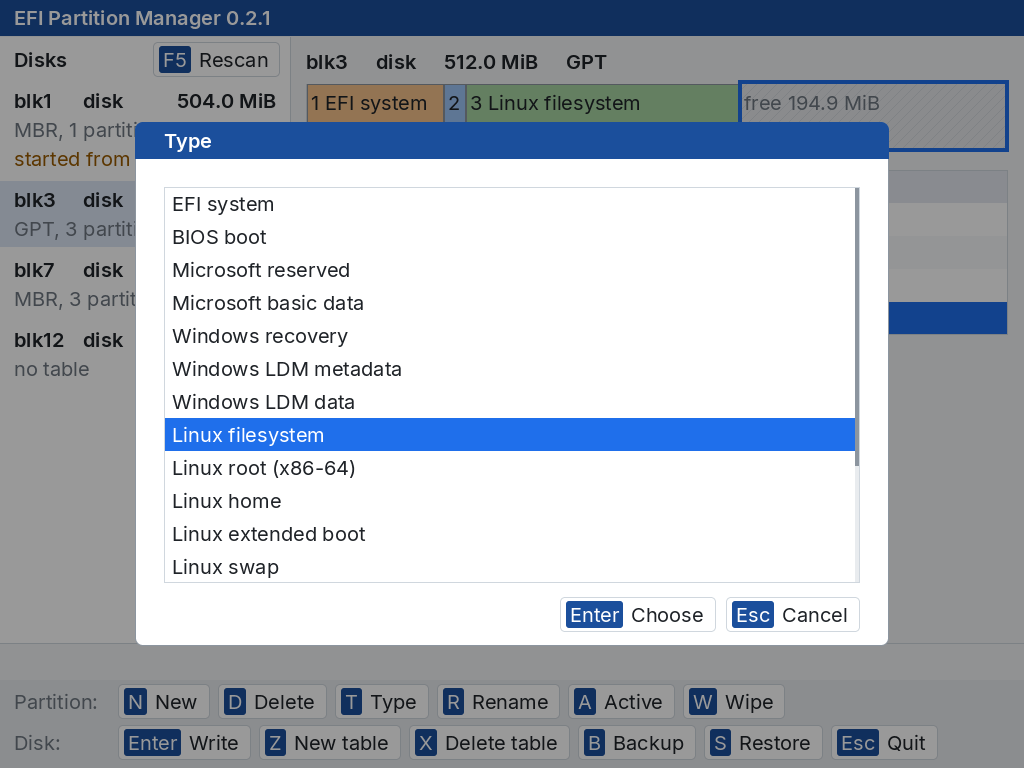1024x768 pixels.
Task: Click the D Delete partition button
Action: (272, 702)
